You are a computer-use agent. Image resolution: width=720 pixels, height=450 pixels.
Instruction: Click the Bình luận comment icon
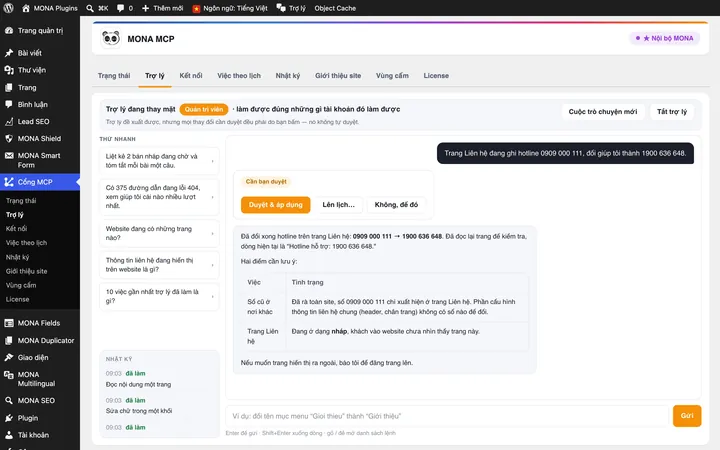pos(9,104)
